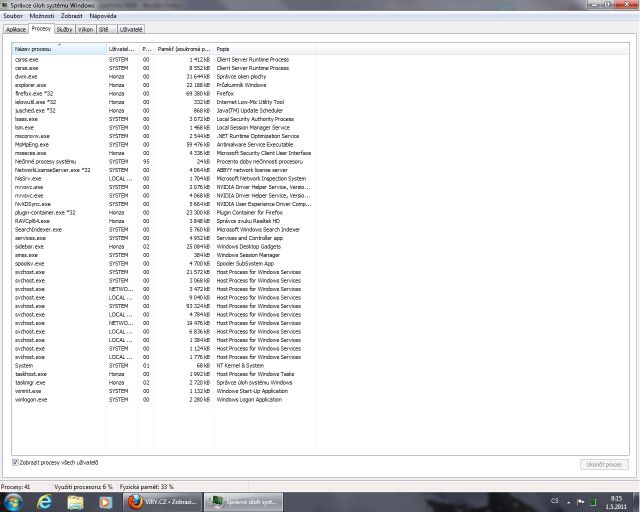
Task: Select the Nečinné procesy systému row
Action: (163, 162)
